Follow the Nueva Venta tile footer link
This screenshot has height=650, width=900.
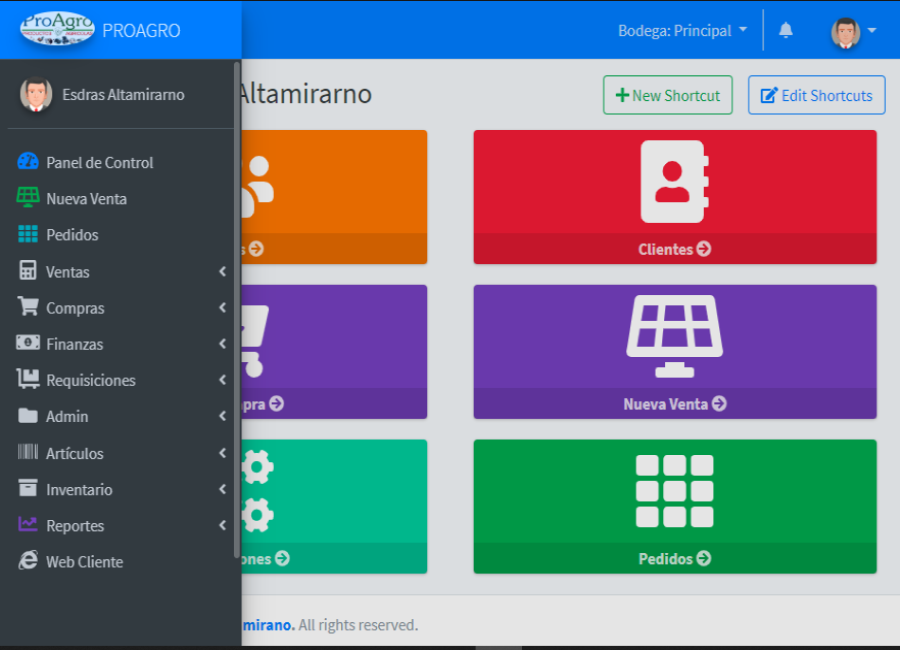(674, 404)
